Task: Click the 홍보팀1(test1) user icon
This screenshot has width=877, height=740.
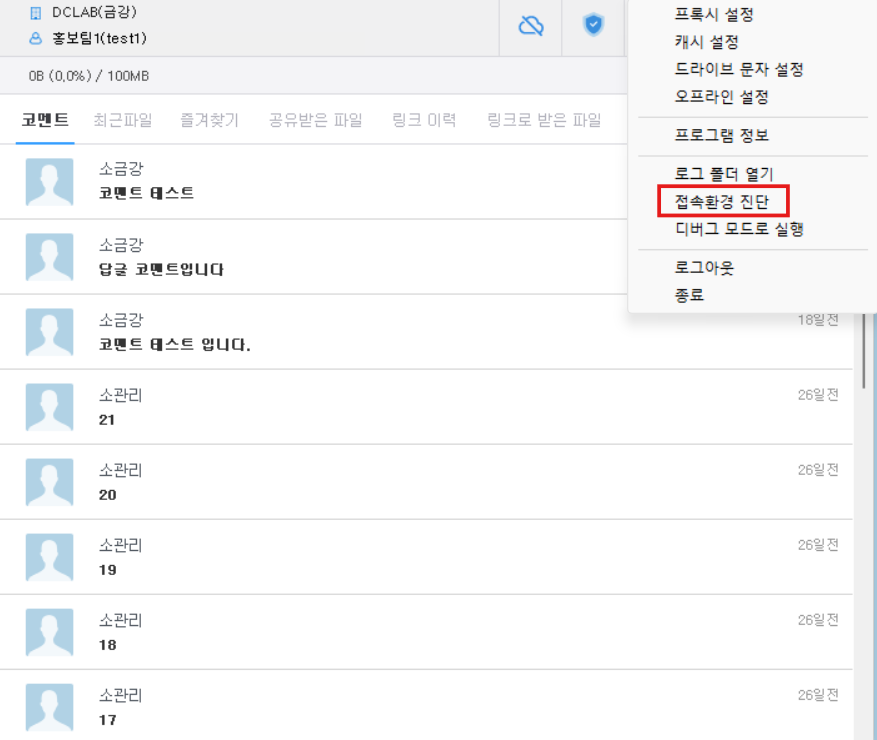Action: point(36,39)
